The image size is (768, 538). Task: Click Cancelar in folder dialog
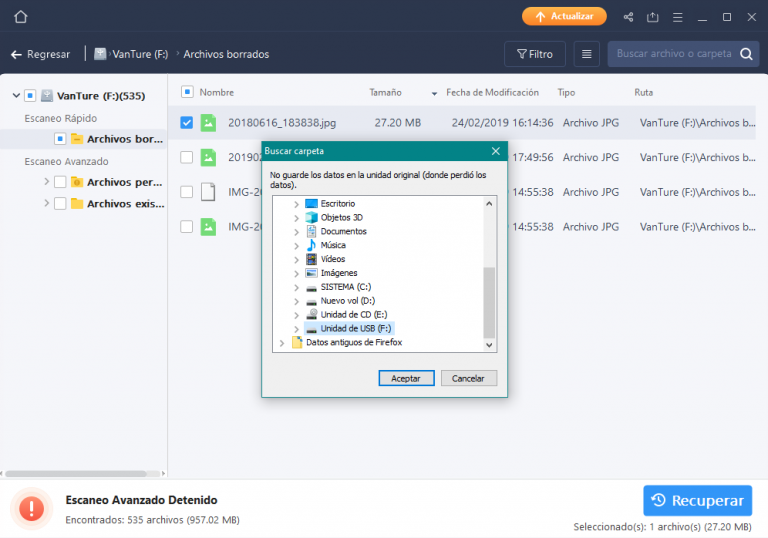click(468, 378)
